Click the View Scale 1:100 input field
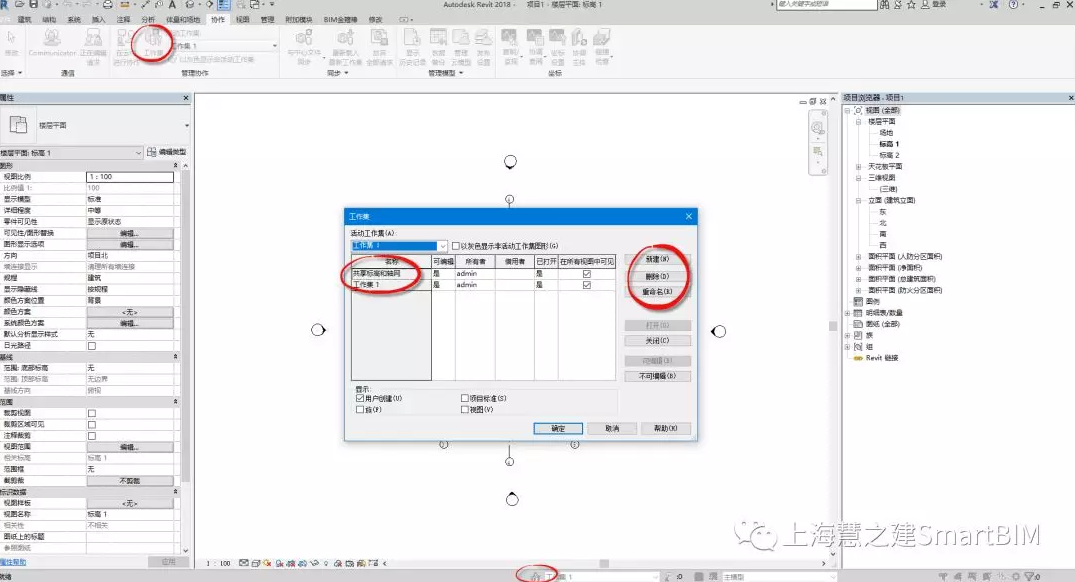Viewport: 1075px width, 582px height. (130, 177)
